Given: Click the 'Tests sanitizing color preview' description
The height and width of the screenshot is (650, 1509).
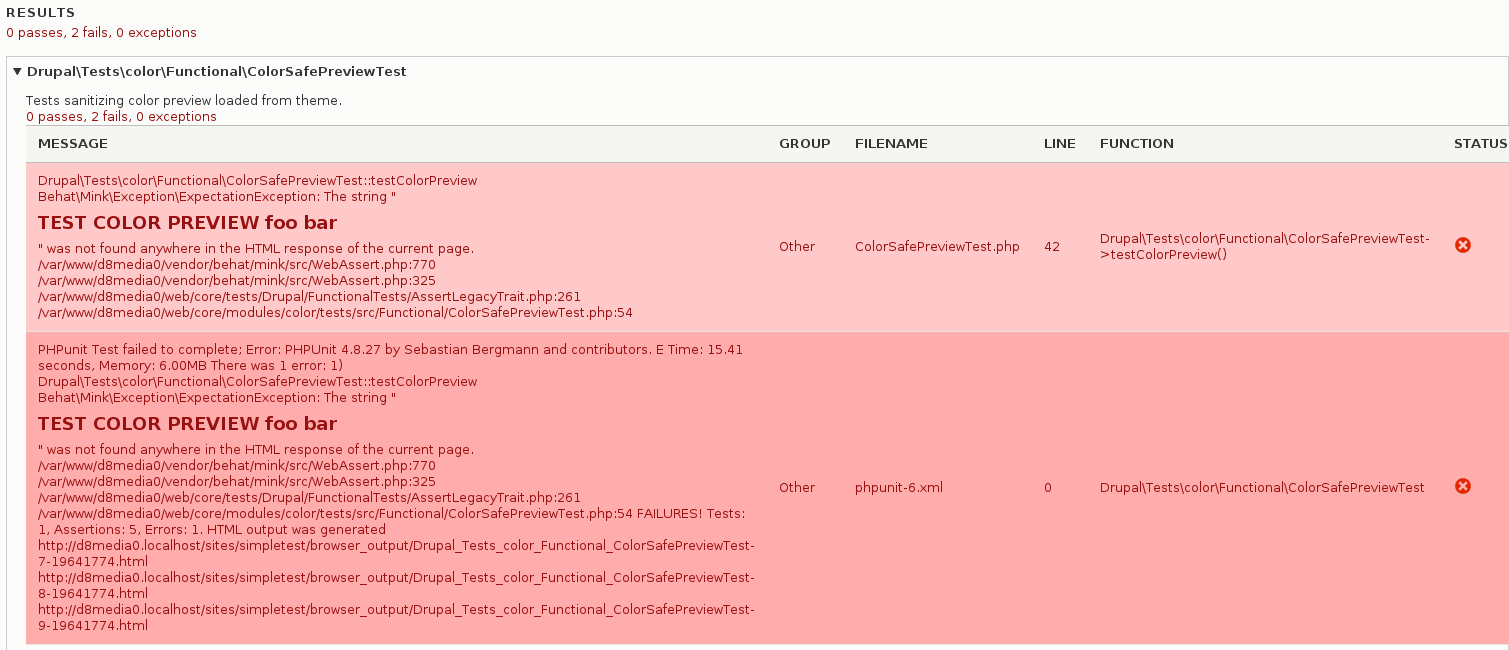Looking at the screenshot, I should coord(183,101).
